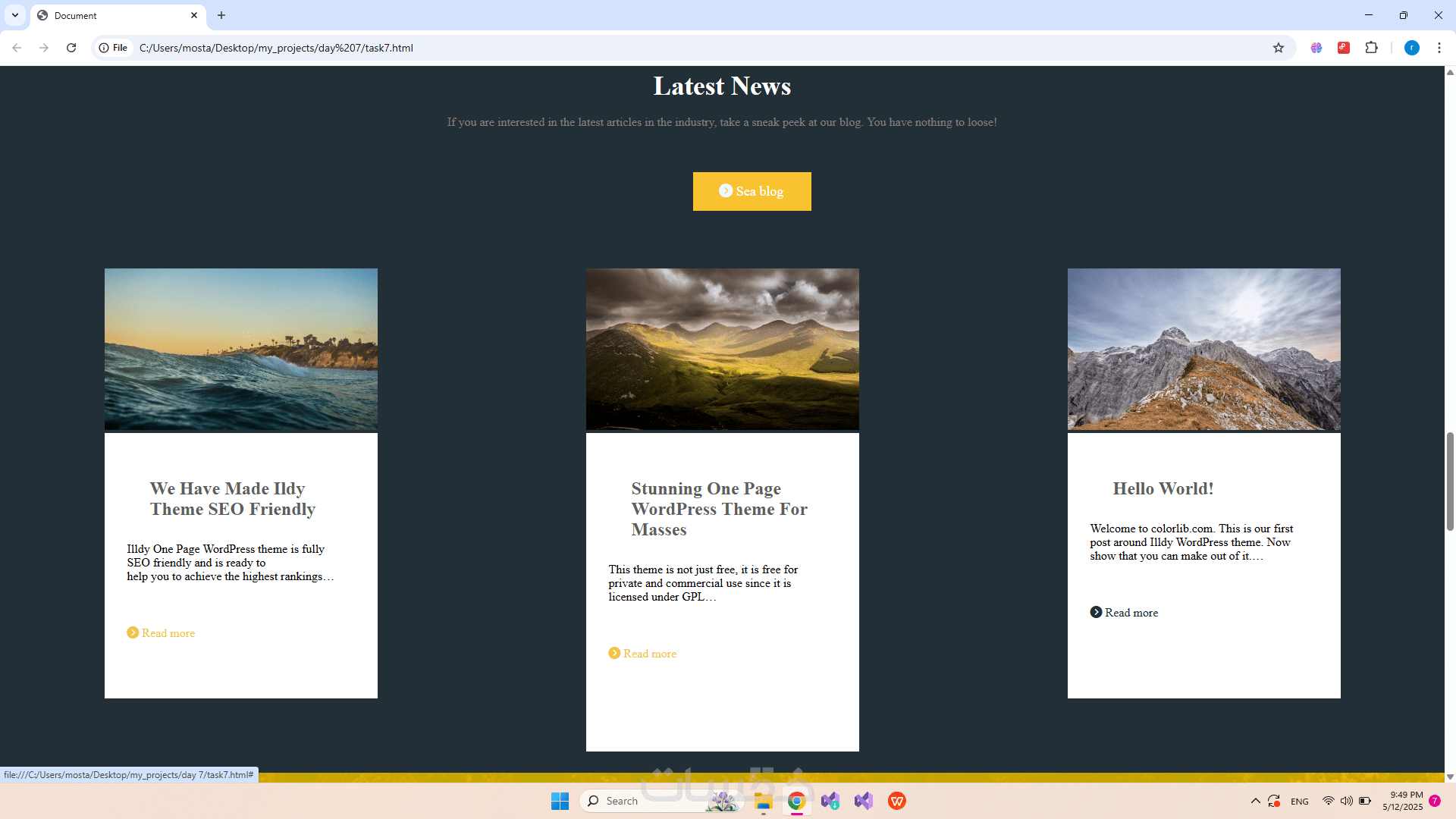This screenshot has width=1456, height=819.
Task: Click the blue profile avatar icon
Action: (x=1411, y=48)
